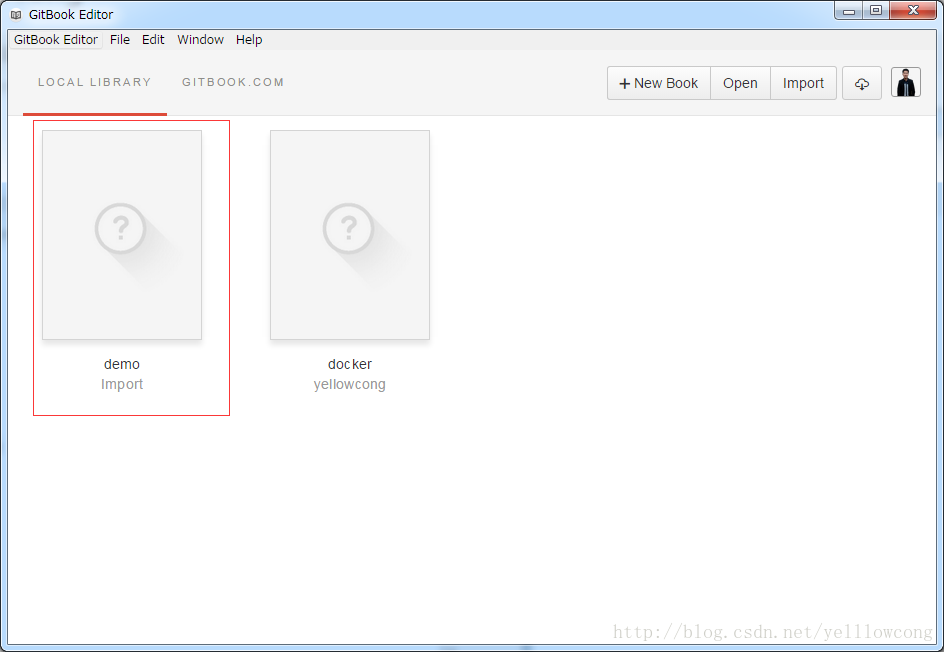Create a book with New Book button
944x652 pixels.
tap(659, 83)
